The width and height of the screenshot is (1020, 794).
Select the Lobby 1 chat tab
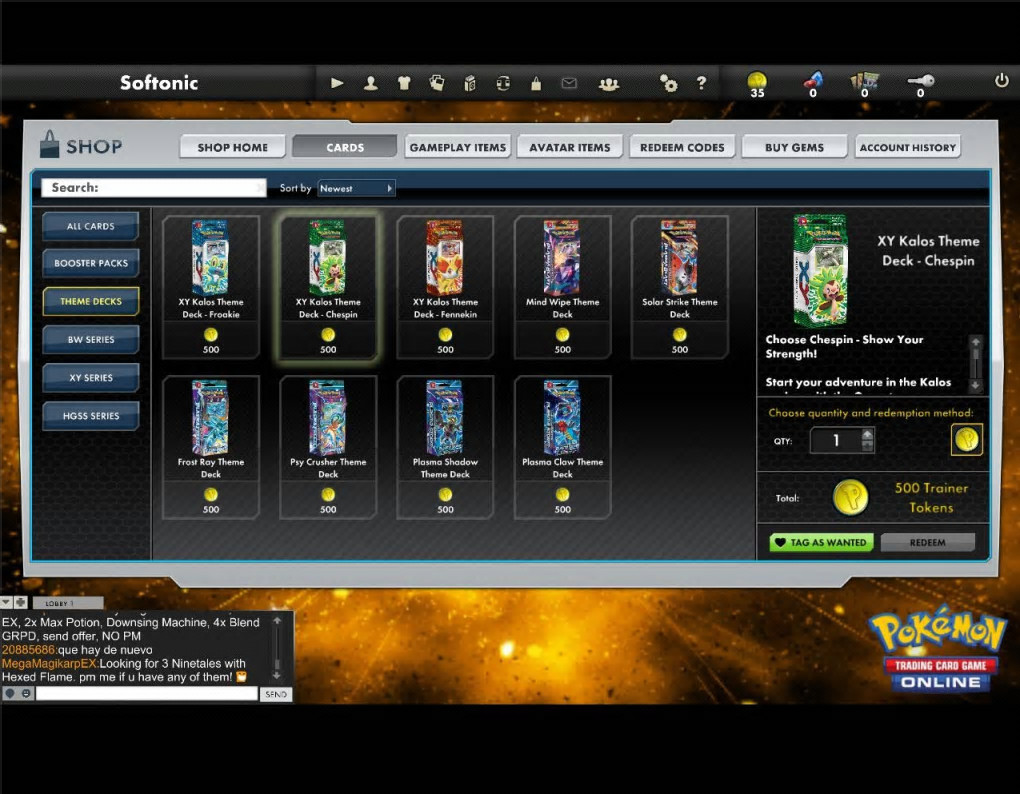[x=68, y=603]
